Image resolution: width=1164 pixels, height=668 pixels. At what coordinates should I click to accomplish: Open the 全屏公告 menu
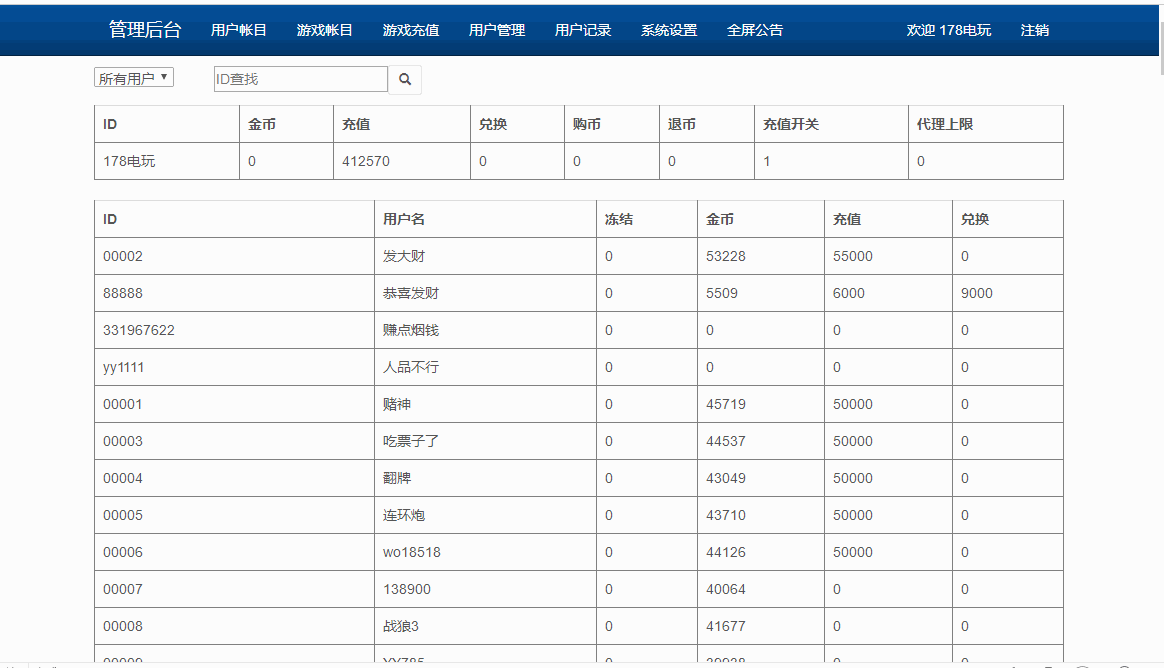[755, 30]
